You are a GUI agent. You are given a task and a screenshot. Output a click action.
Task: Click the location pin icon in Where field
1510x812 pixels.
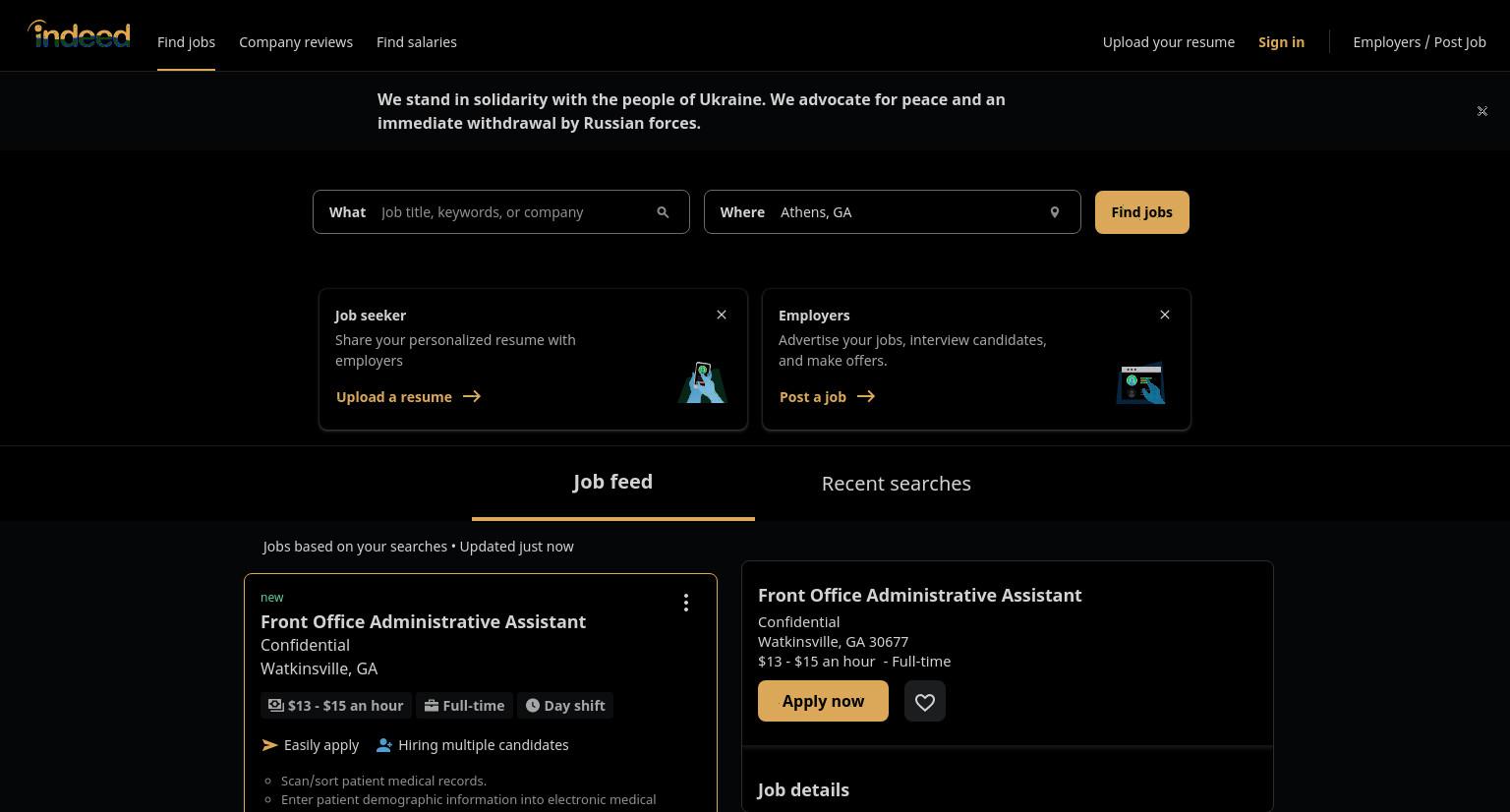(x=1054, y=212)
